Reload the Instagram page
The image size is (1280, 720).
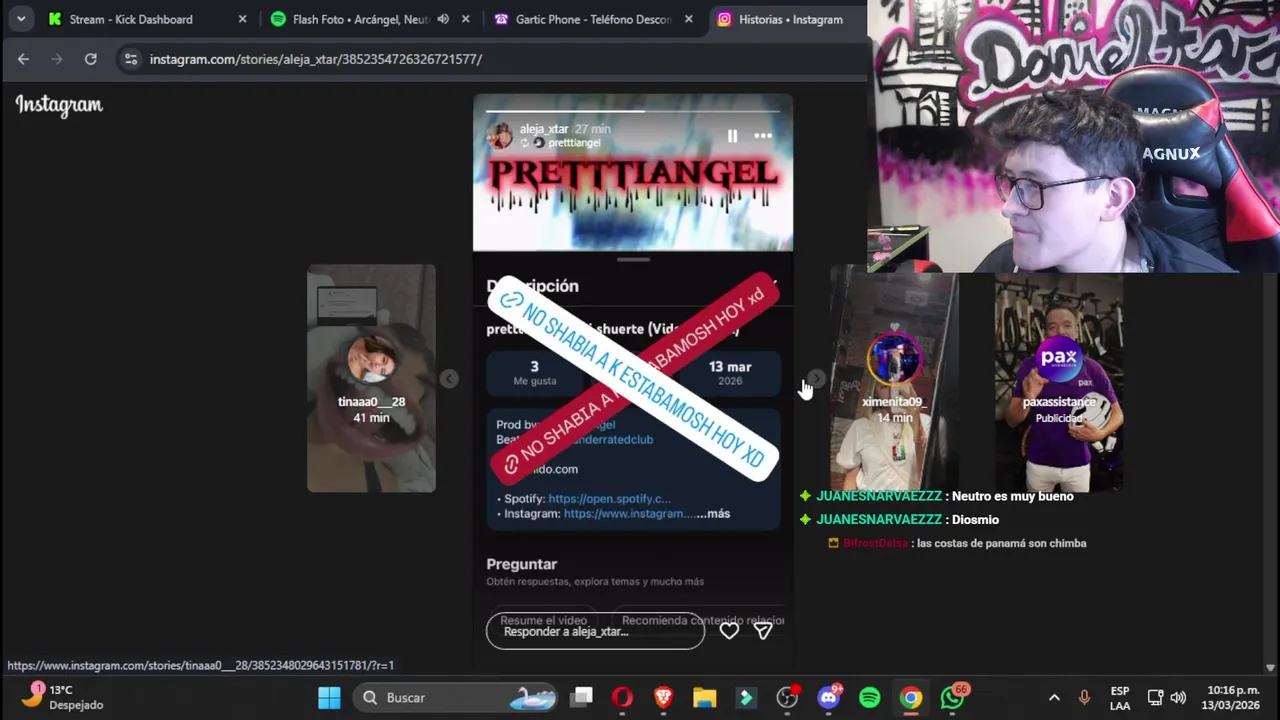pyautogui.click(x=90, y=59)
